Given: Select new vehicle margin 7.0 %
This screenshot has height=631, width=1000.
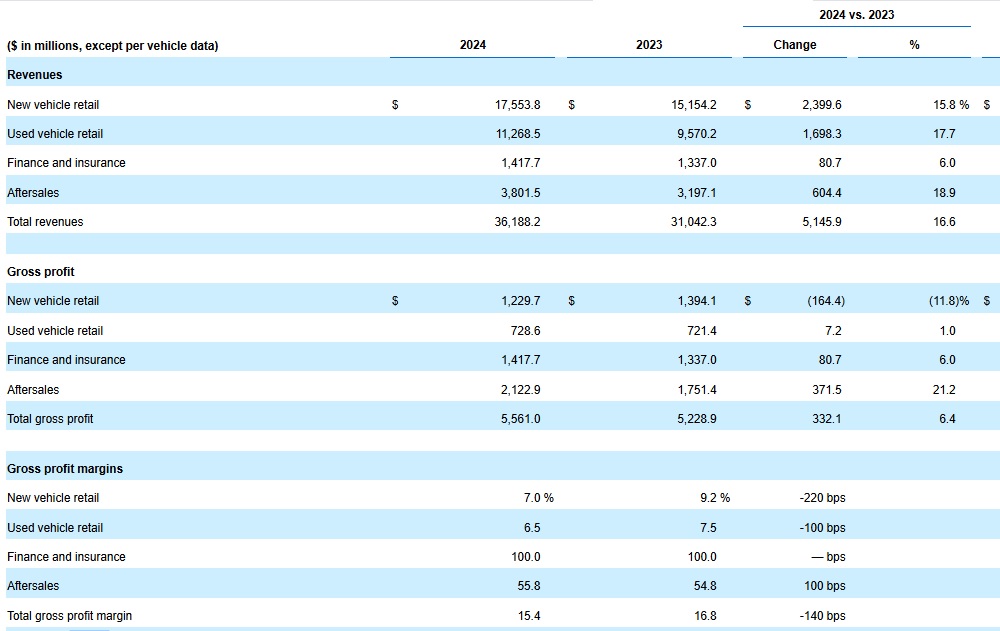Looking at the screenshot, I should pyautogui.click(x=539, y=498).
